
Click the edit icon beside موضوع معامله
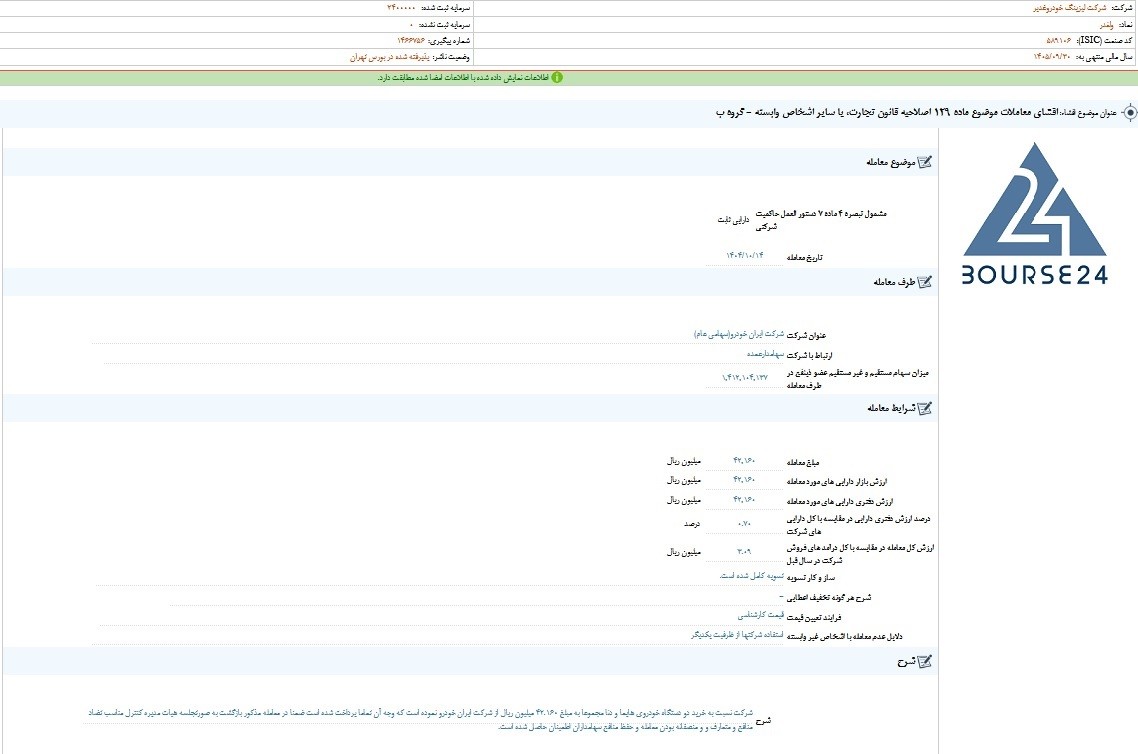[x=925, y=162]
